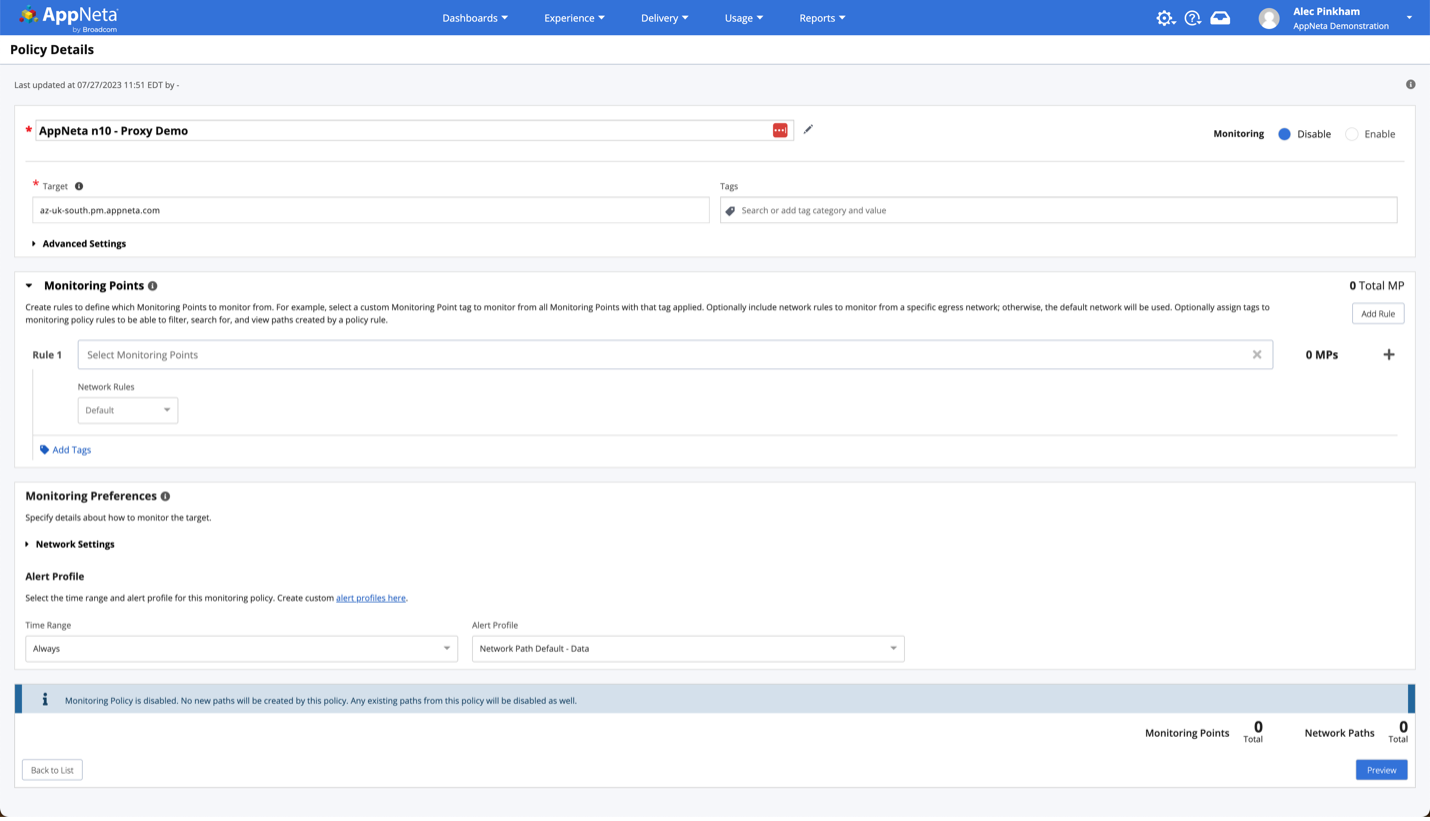
Task: Click the settings gear icon in header
Action: coord(1165,18)
